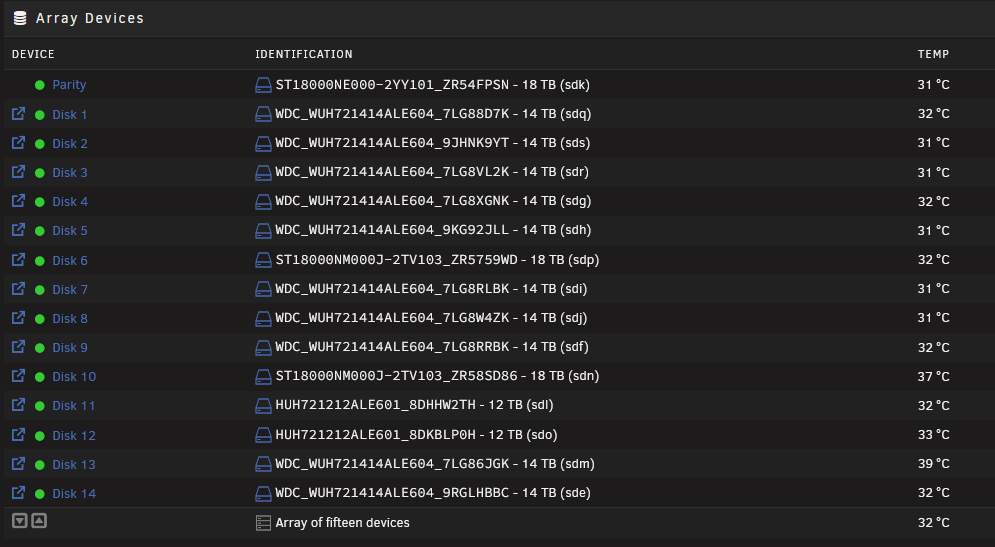Click browse icon next to Disk 5
Screen dimensions: 995x547
[18, 230]
